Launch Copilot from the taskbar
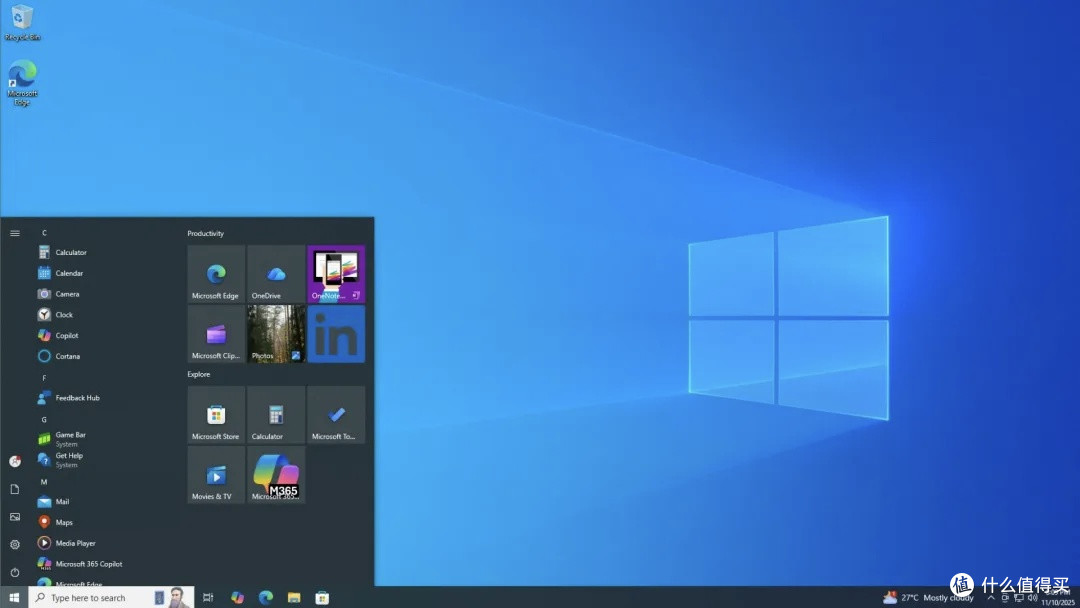 coord(238,598)
